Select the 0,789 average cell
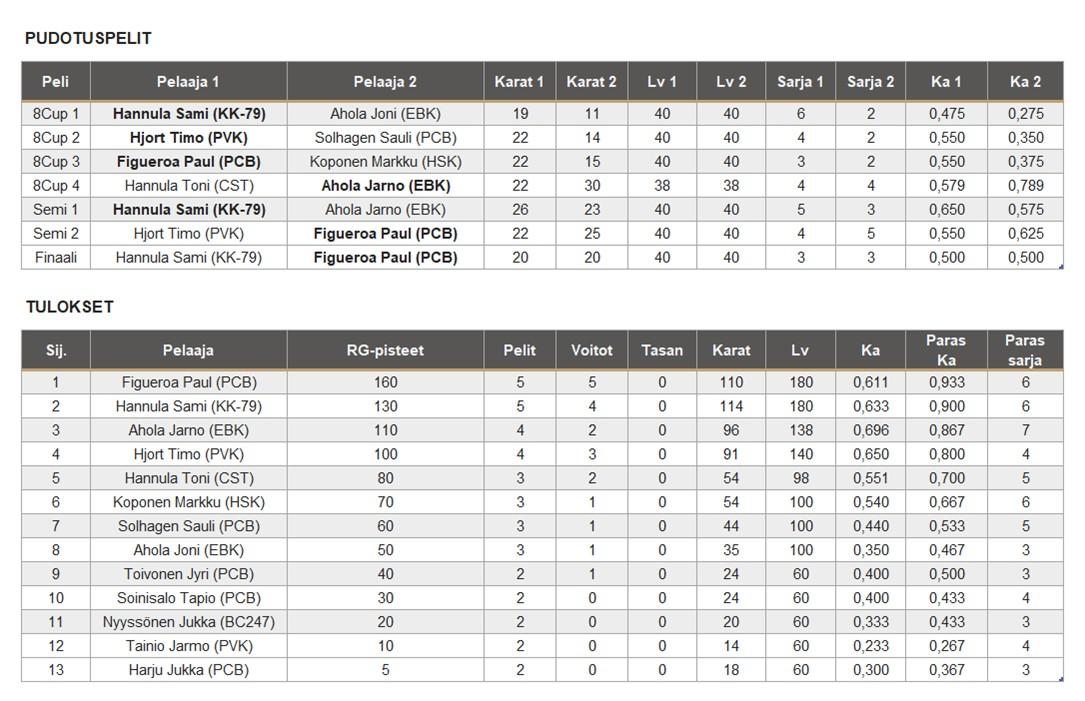Image resolution: width=1085 pixels, height=701 pixels. pos(1025,185)
